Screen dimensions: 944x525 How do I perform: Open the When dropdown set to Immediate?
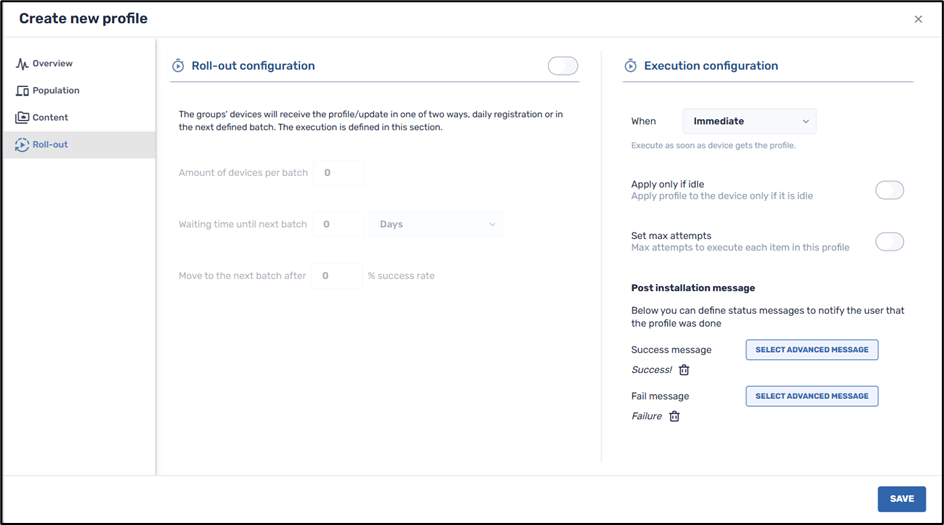tap(749, 121)
